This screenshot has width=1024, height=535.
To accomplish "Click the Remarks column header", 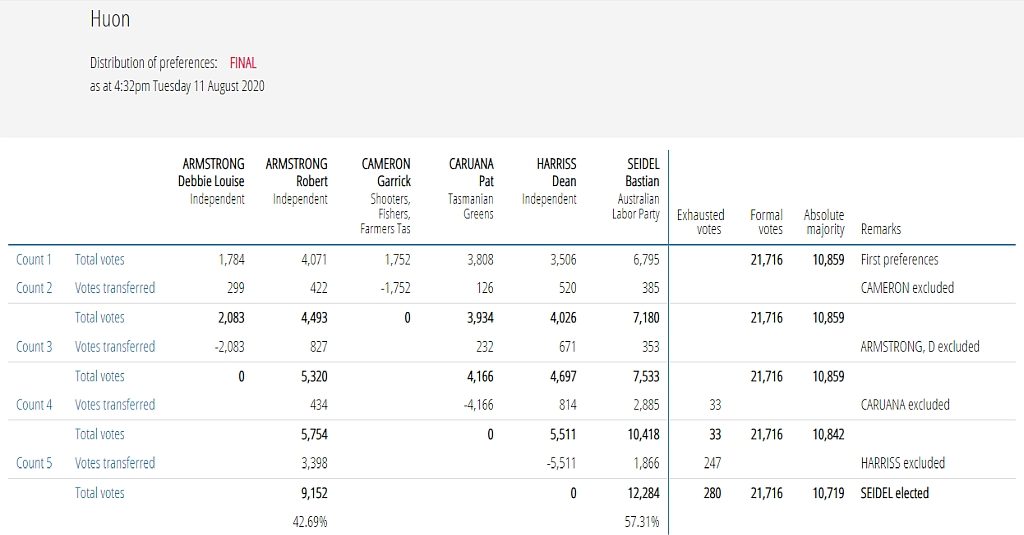I will (881, 229).
